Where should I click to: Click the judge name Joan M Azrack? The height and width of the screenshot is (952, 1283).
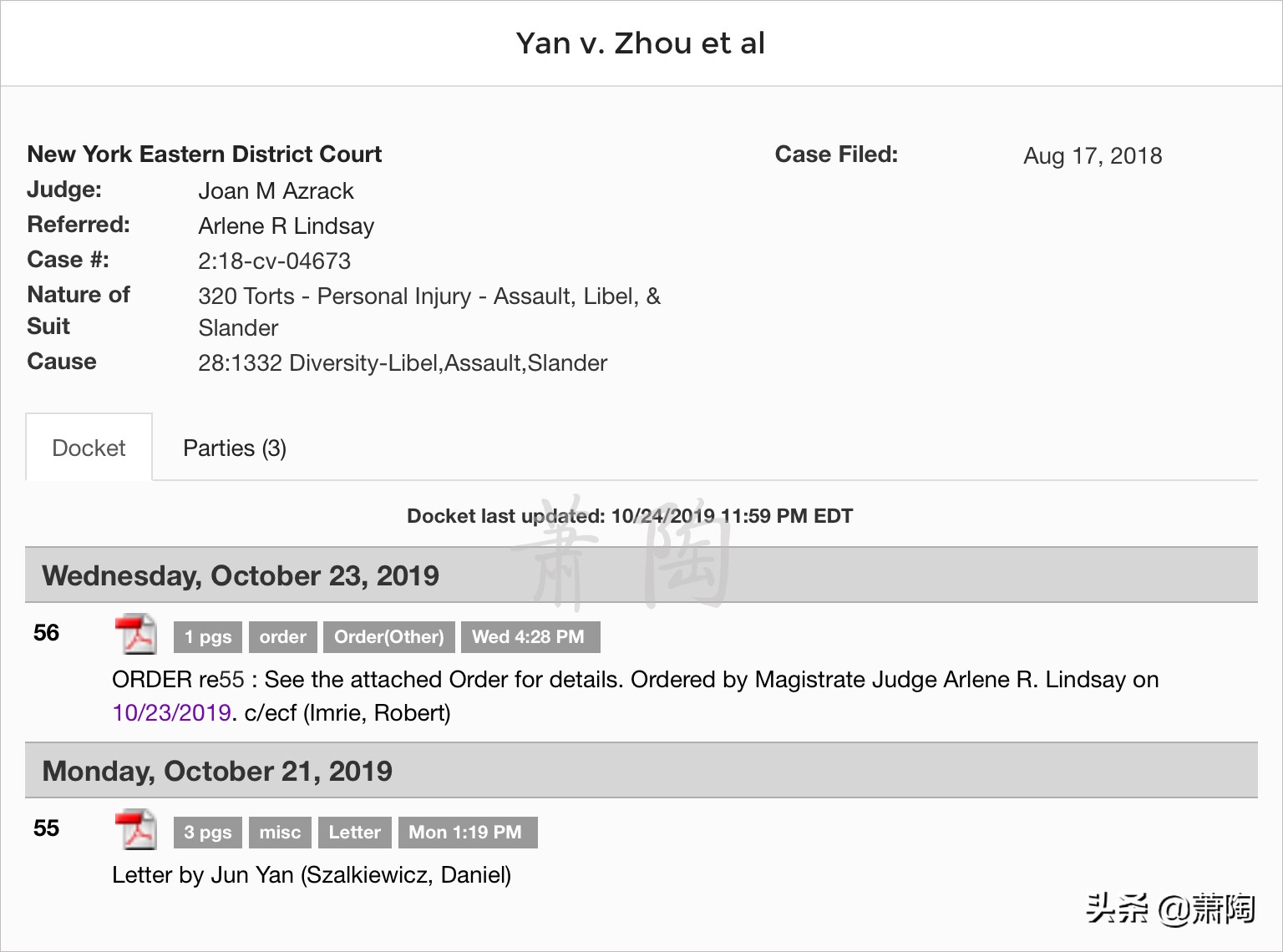pyautogui.click(x=276, y=190)
